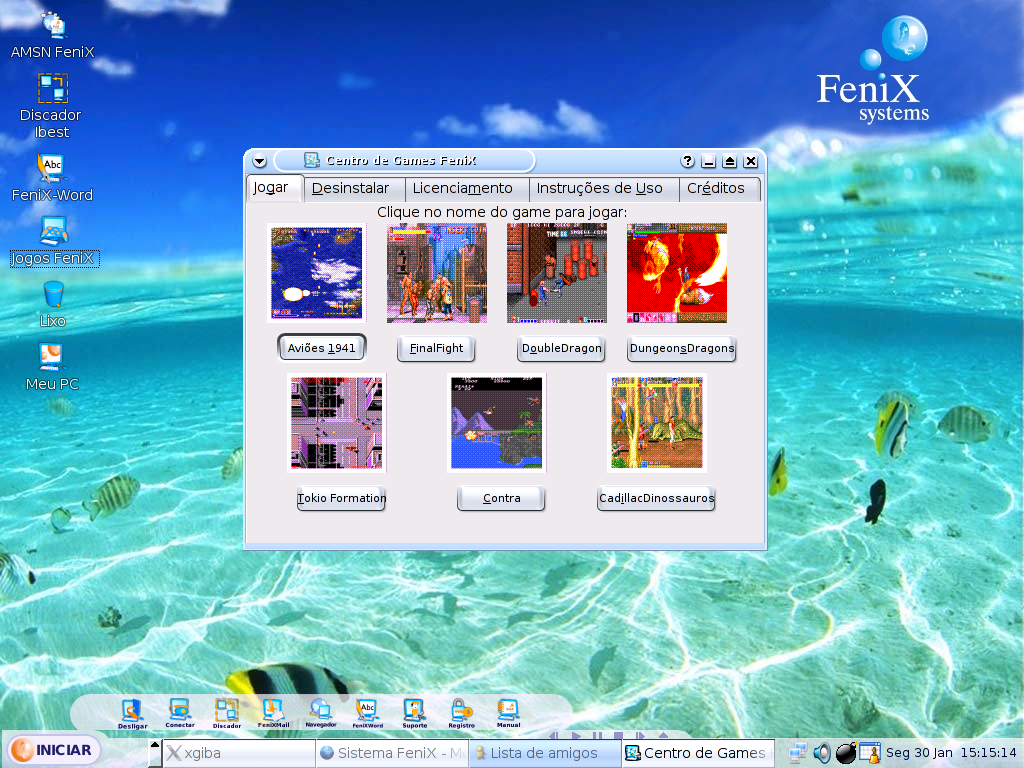Open FeniXMail from the dock

click(x=274, y=713)
